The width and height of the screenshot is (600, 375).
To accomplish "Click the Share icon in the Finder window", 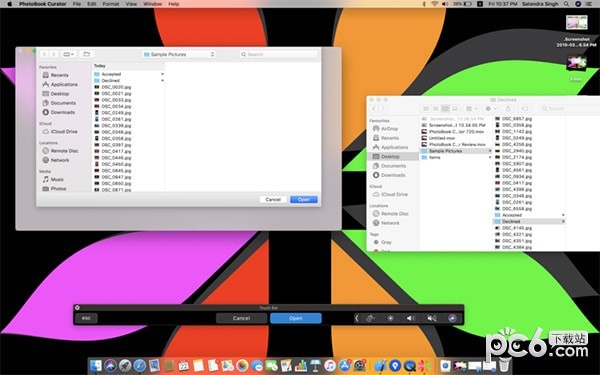I will coord(508,109).
